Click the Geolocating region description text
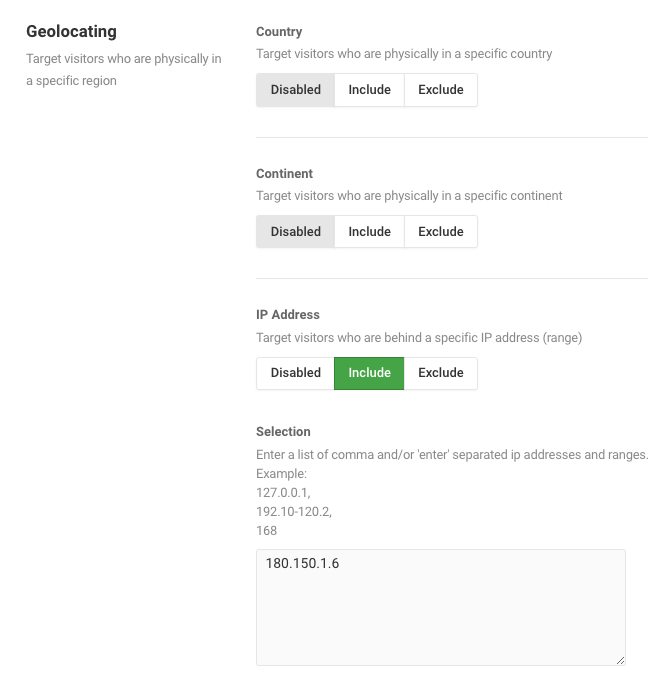This screenshot has height=687, width=648. coord(124,70)
